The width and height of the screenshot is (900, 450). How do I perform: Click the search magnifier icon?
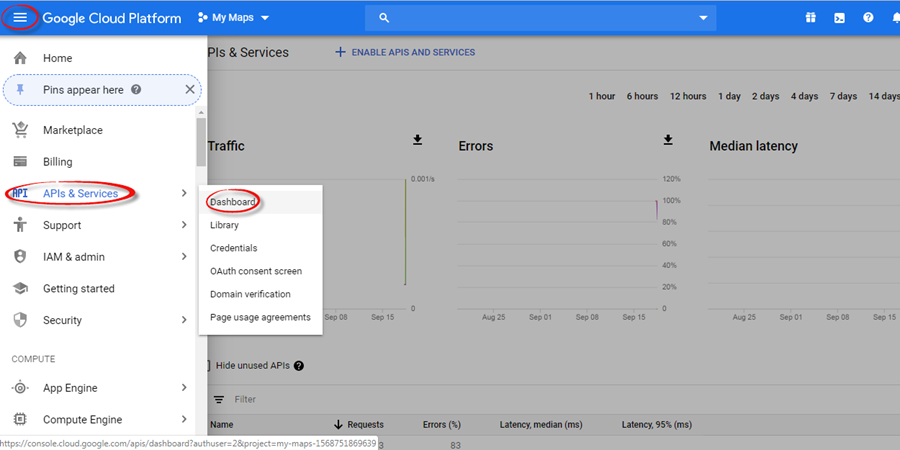click(385, 18)
